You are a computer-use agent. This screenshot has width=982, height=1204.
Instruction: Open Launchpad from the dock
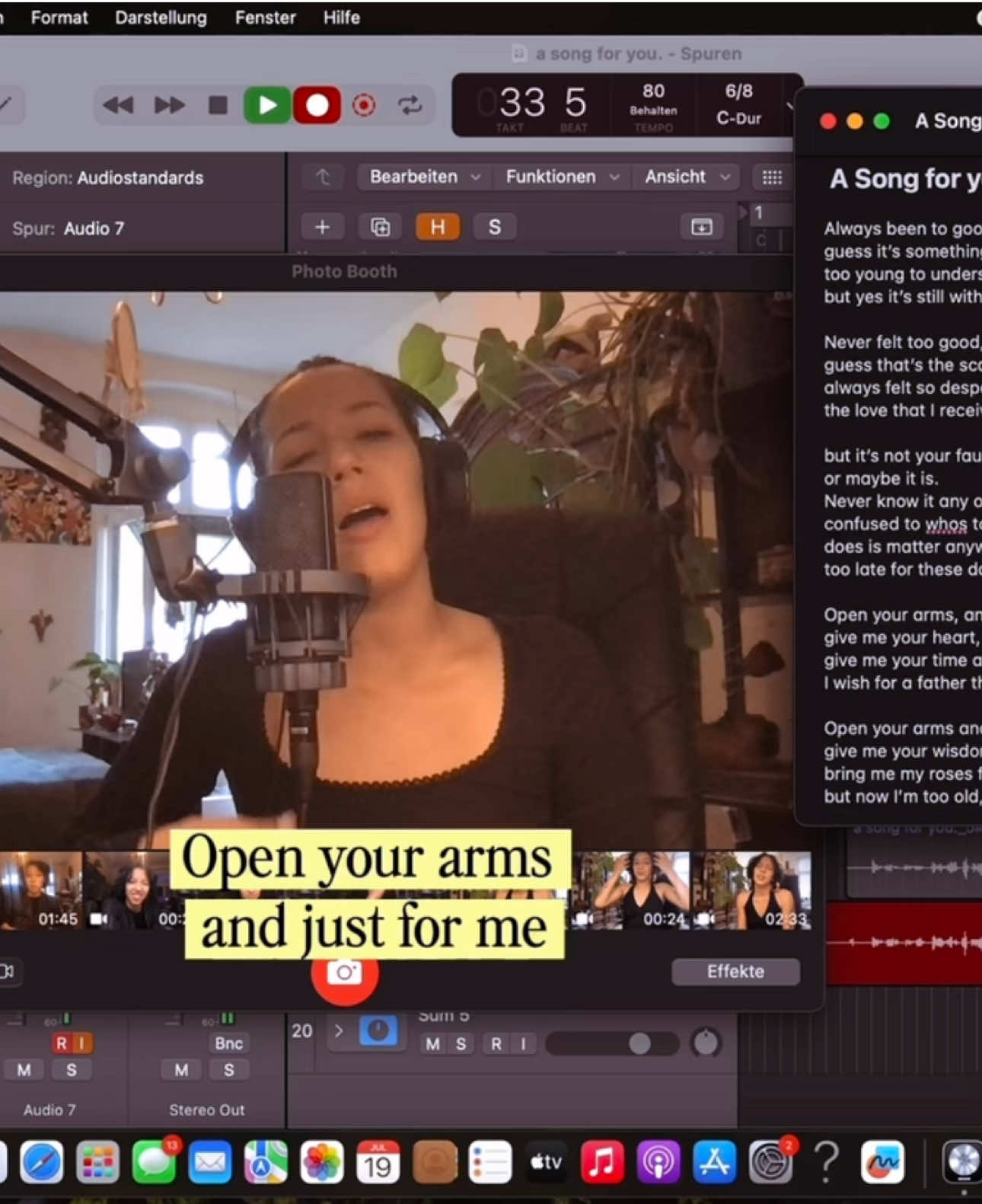97,1163
